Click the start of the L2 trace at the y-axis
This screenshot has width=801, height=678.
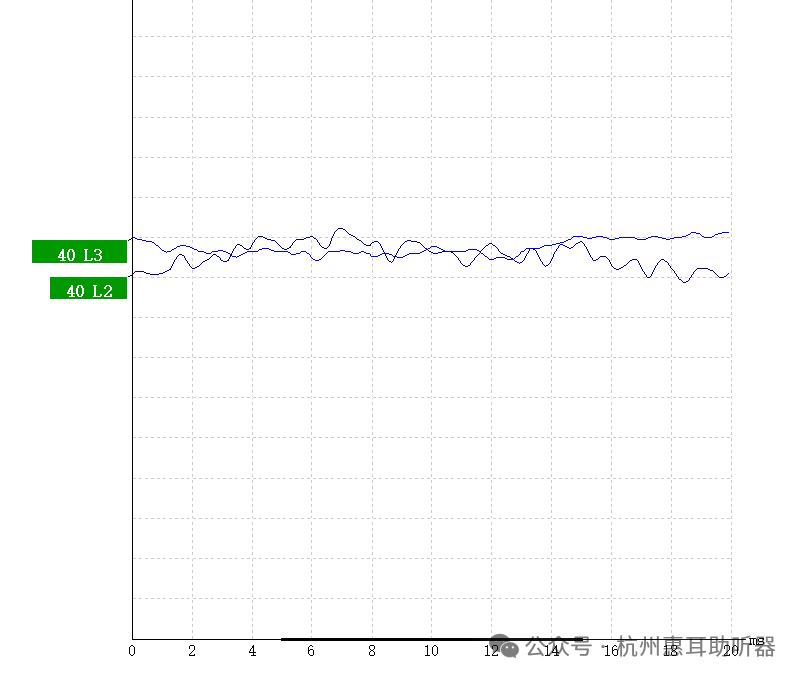click(134, 273)
